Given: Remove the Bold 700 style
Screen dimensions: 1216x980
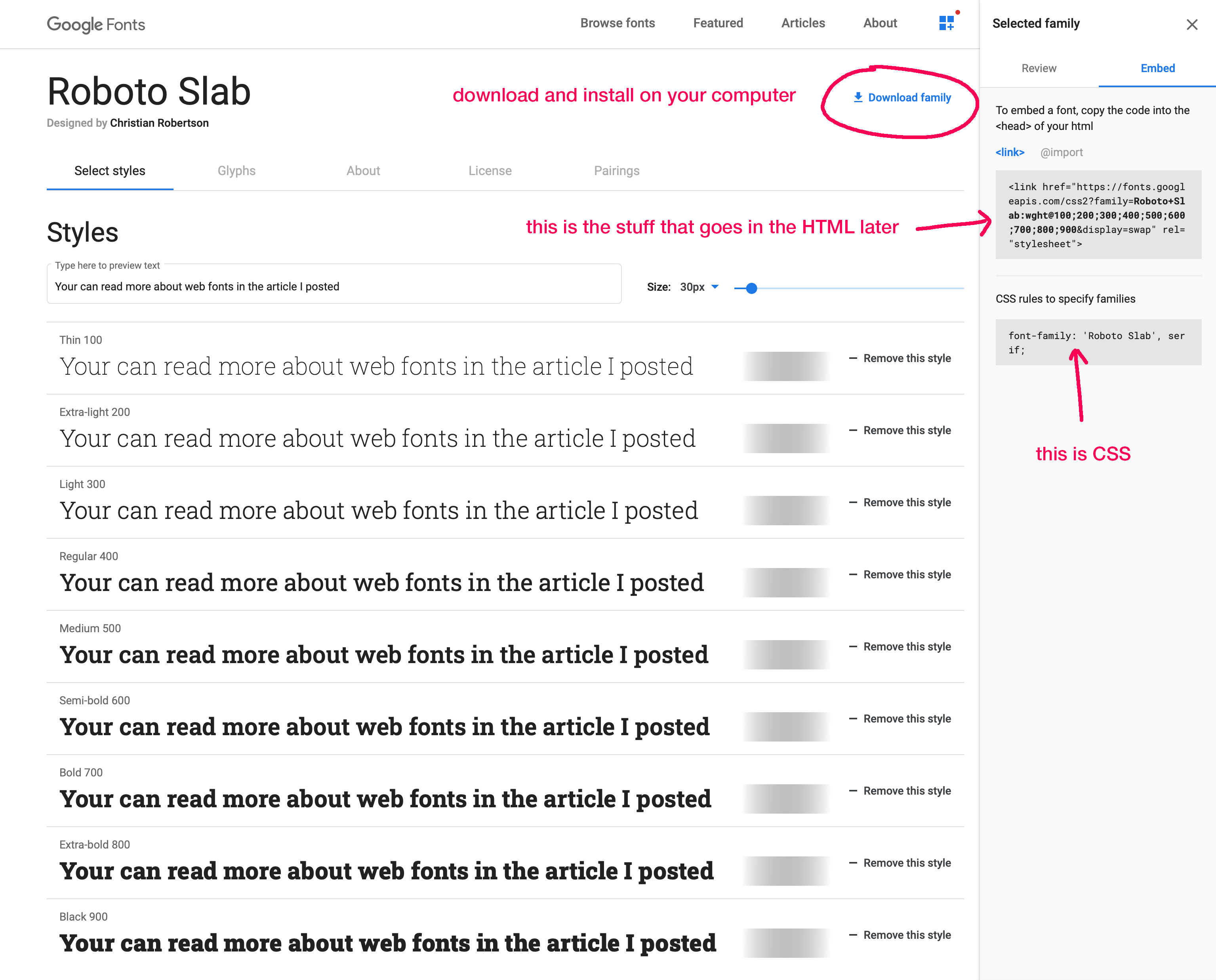Looking at the screenshot, I should (x=900, y=791).
